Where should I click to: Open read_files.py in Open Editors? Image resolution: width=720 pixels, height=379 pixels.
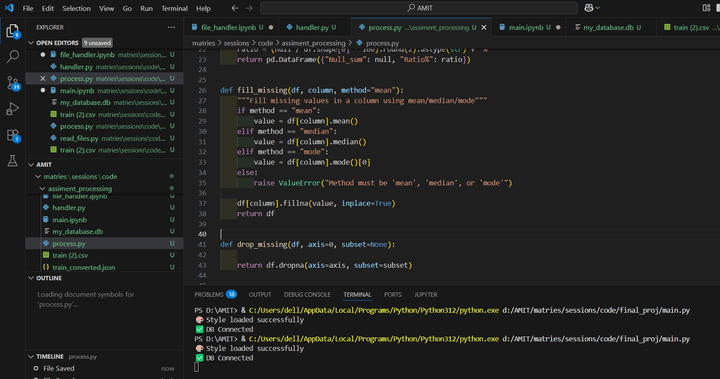pos(104,138)
